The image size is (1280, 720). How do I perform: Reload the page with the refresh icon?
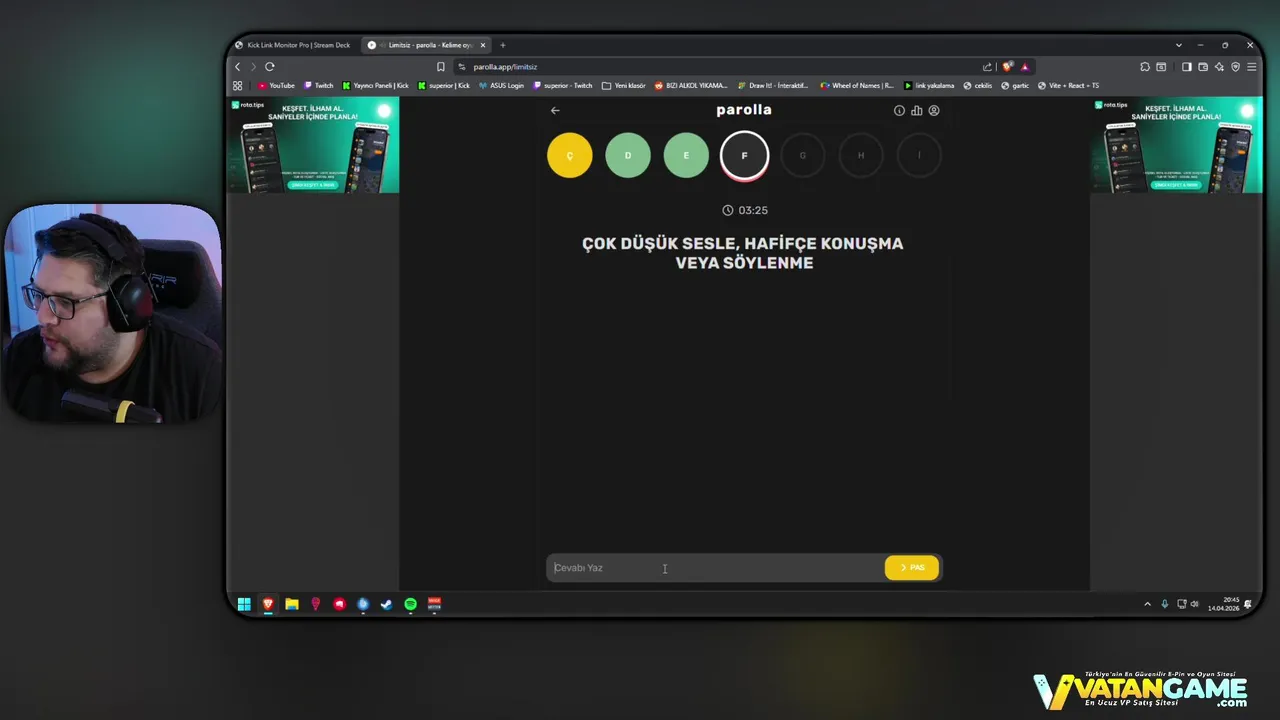pos(270,67)
